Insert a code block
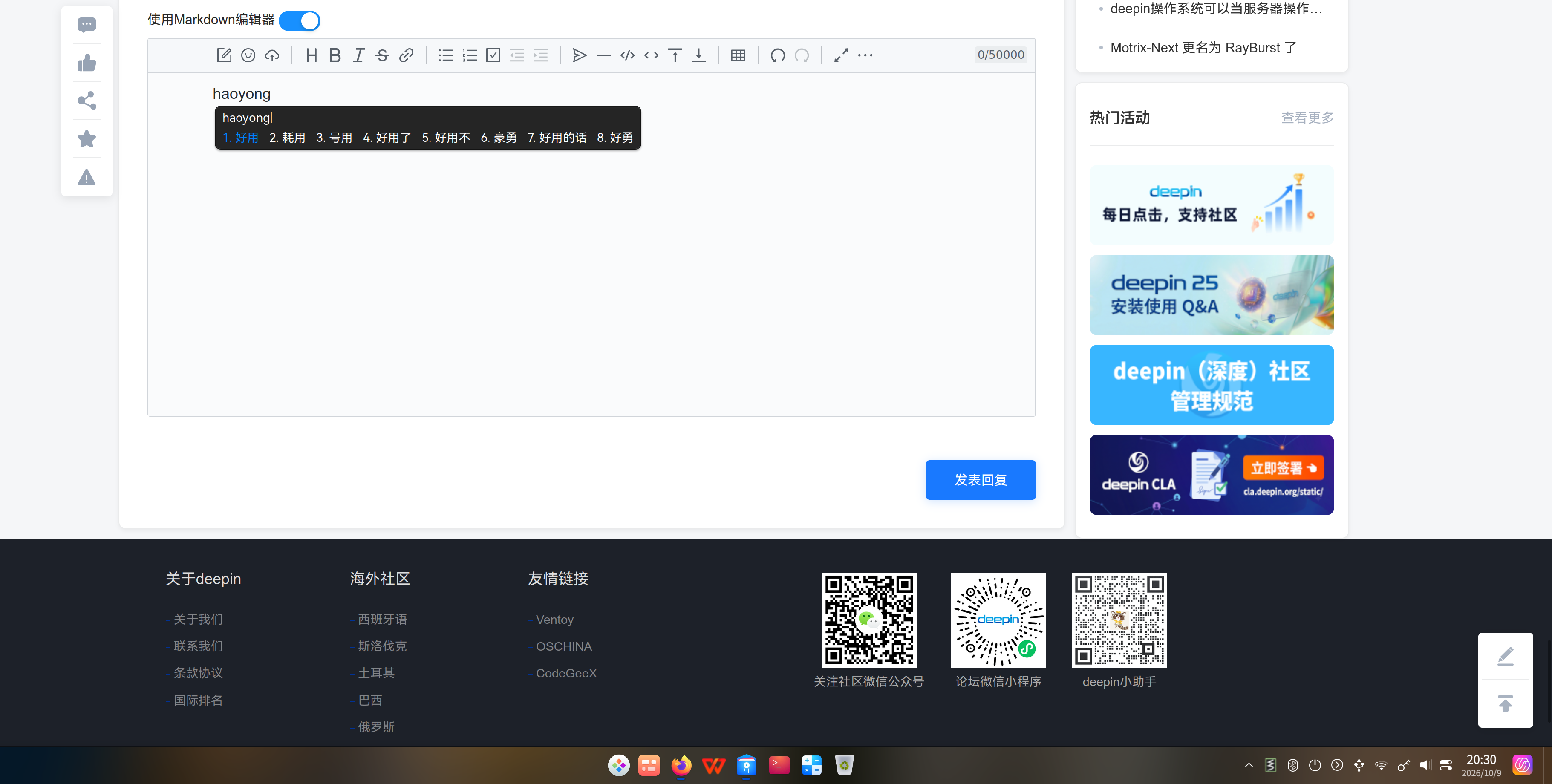Image resolution: width=1552 pixels, height=784 pixels. tap(627, 55)
